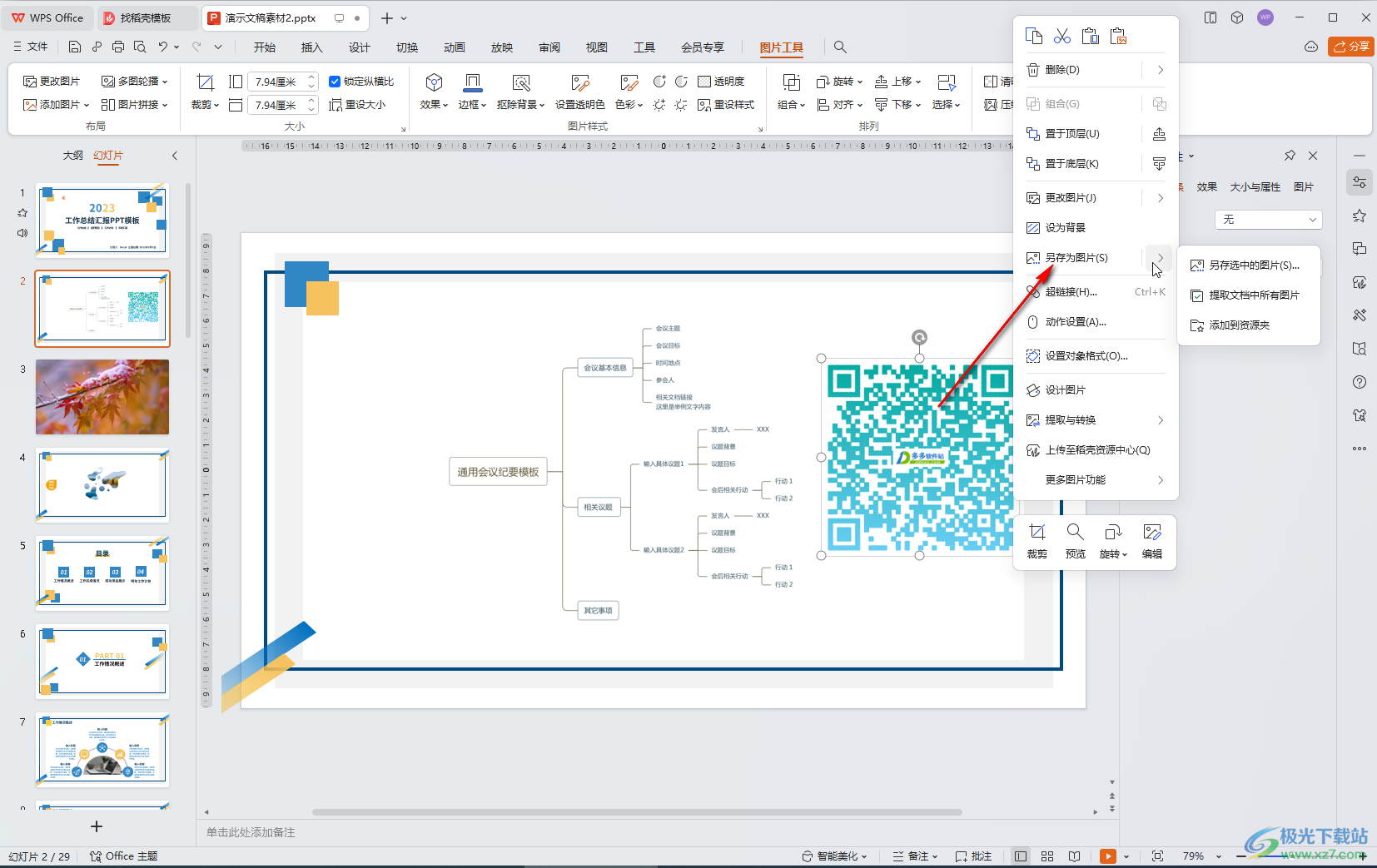The height and width of the screenshot is (868, 1377).
Task: Click the File (文件) menu button
Action: 31,47
